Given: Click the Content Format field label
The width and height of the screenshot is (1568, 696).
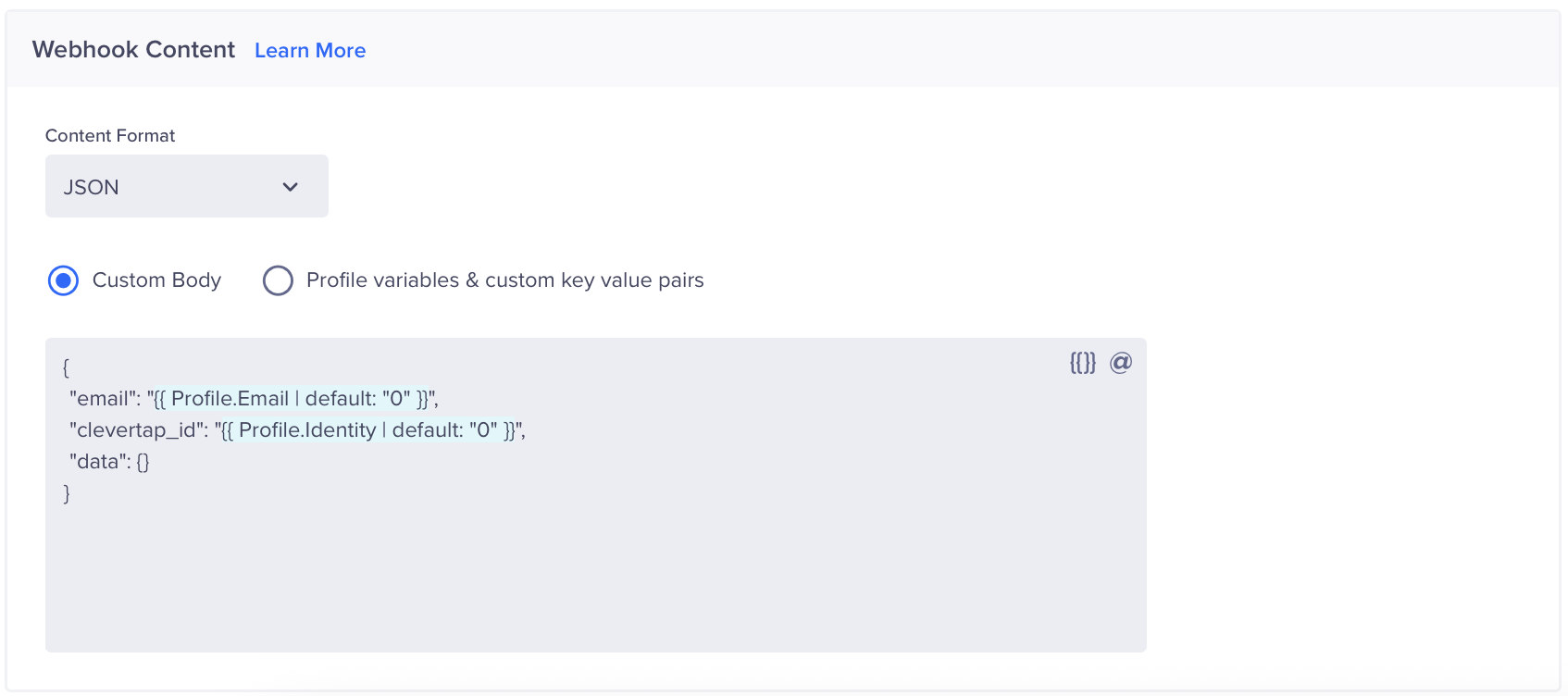Looking at the screenshot, I should tap(109, 135).
